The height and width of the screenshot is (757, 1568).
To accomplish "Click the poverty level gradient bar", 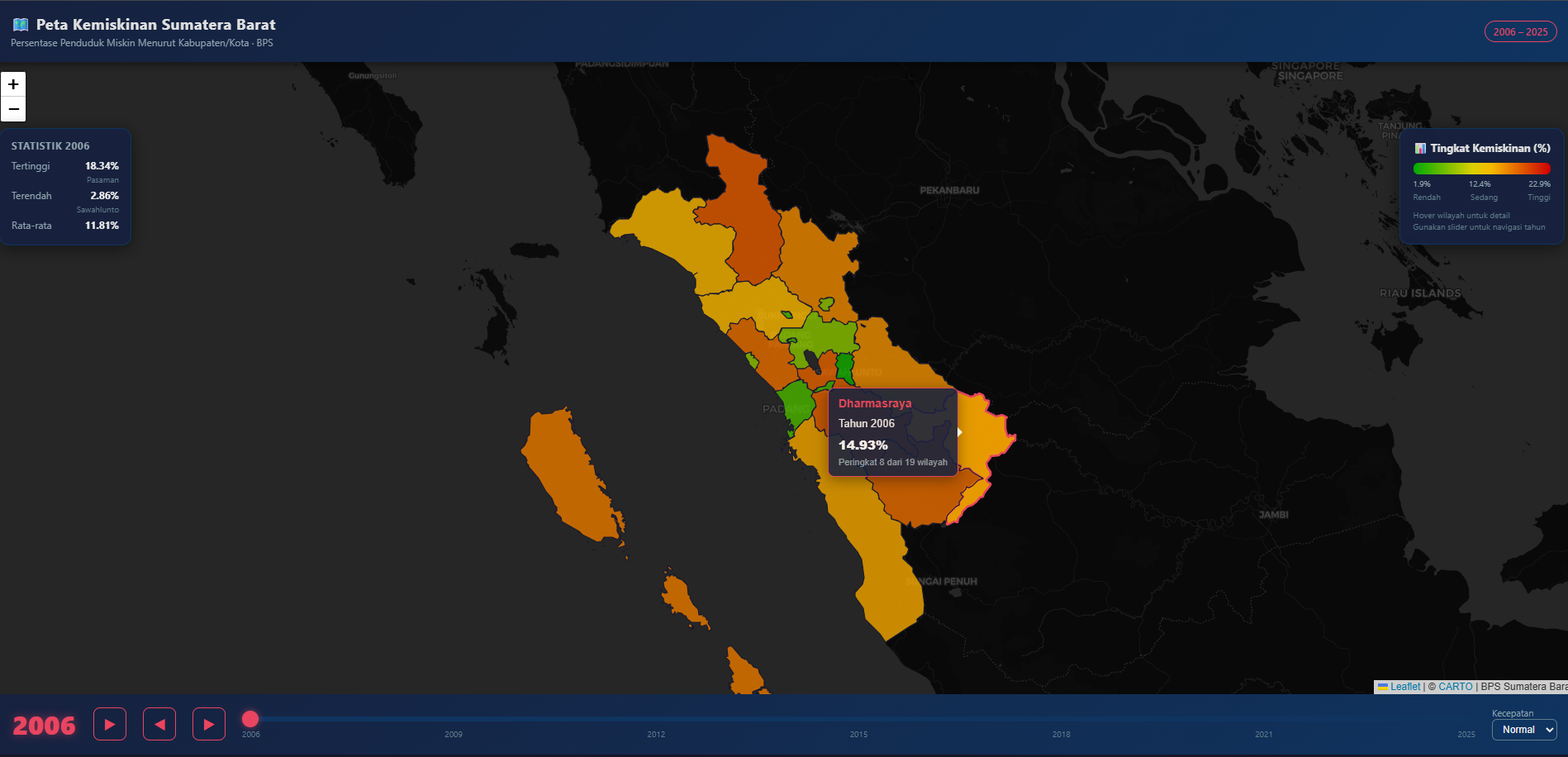I will [x=1481, y=169].
